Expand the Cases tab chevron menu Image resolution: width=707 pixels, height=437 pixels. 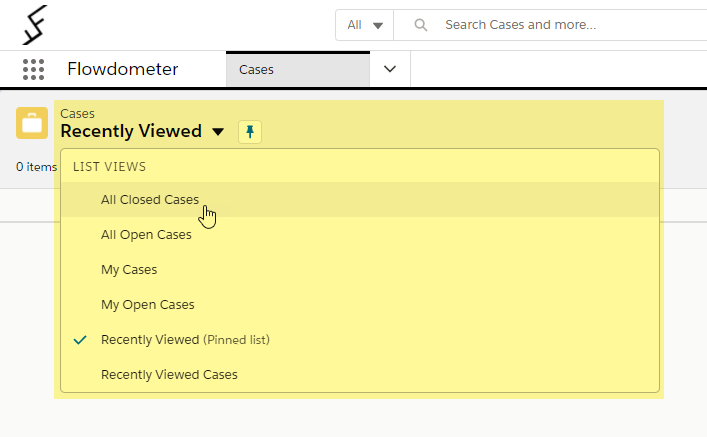pyautogui.click(x=390, y=69)
